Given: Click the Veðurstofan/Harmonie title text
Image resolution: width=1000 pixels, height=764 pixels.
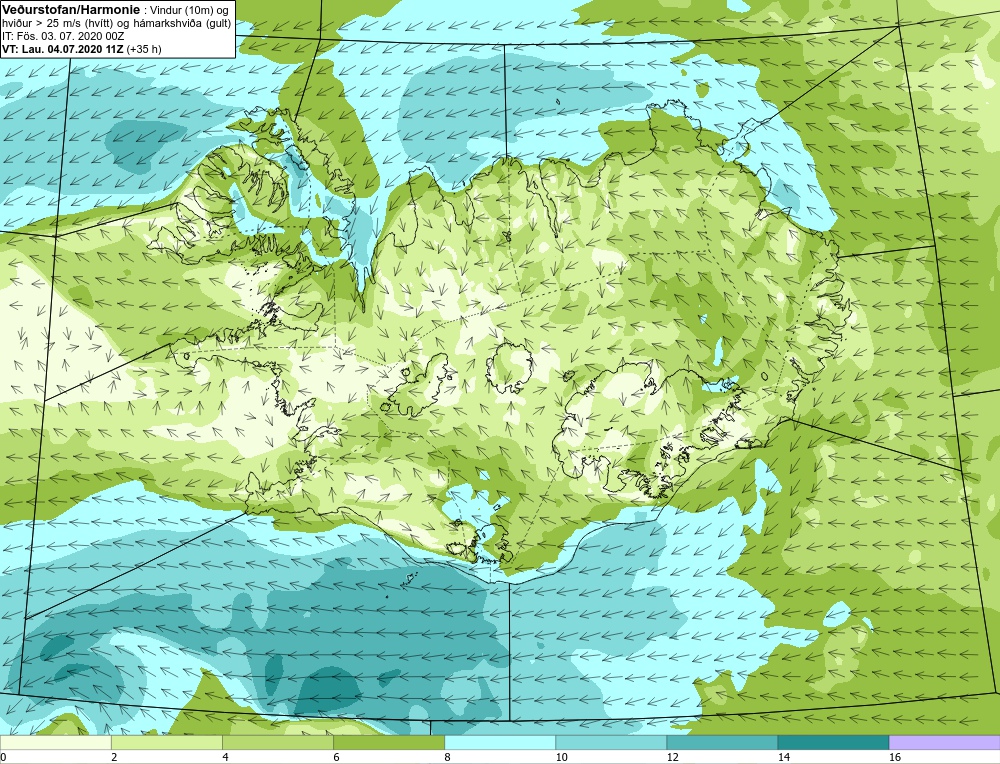Looking at the screenshot, I should coord(69,10).
